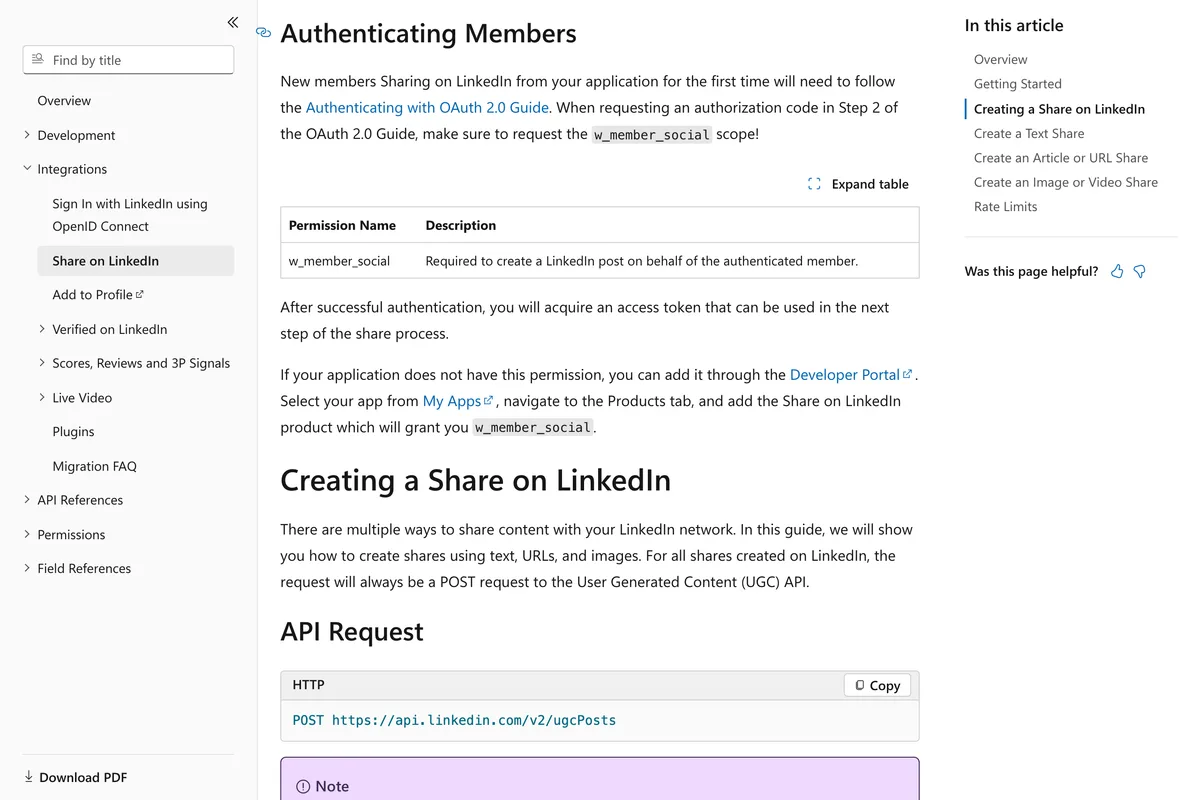Jump to Overview in In this article

(1001, 60)
